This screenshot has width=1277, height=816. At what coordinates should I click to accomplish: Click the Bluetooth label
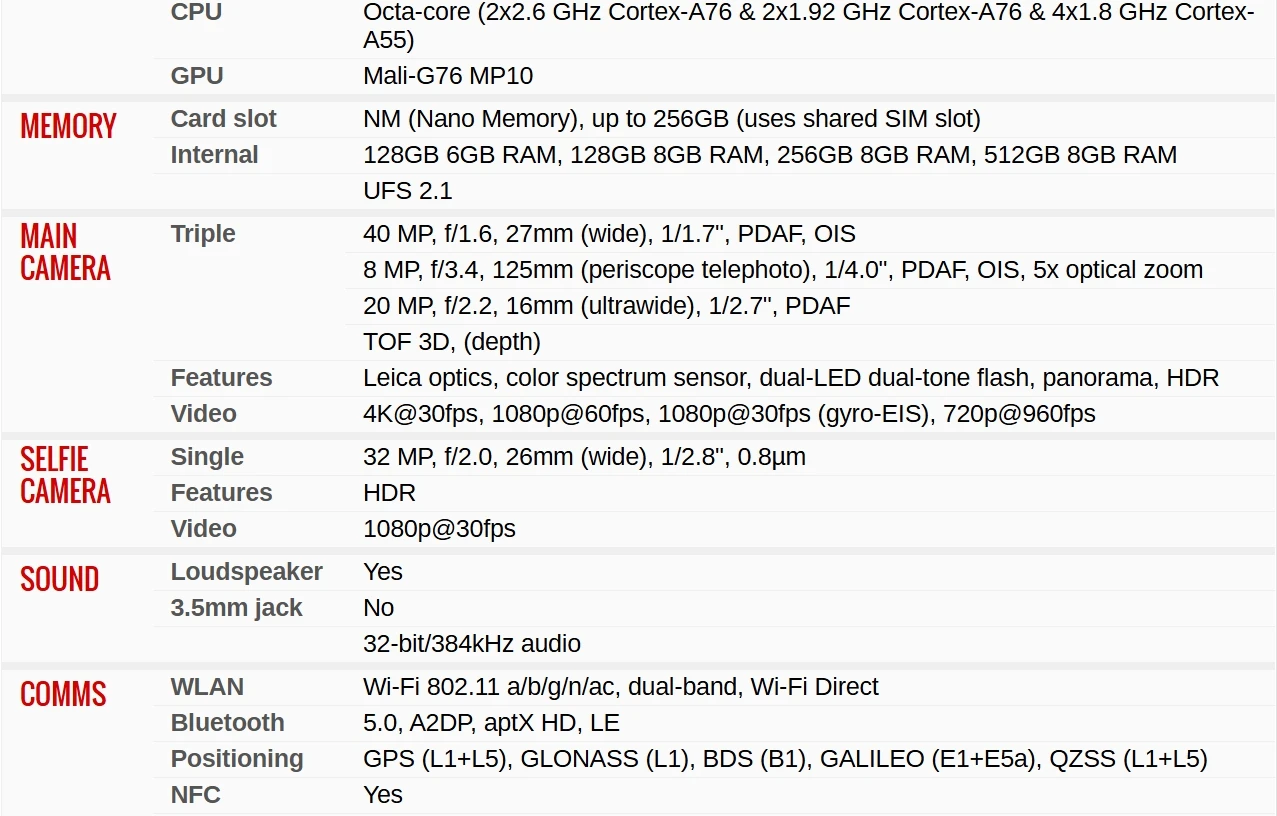(x=227, y=723)
